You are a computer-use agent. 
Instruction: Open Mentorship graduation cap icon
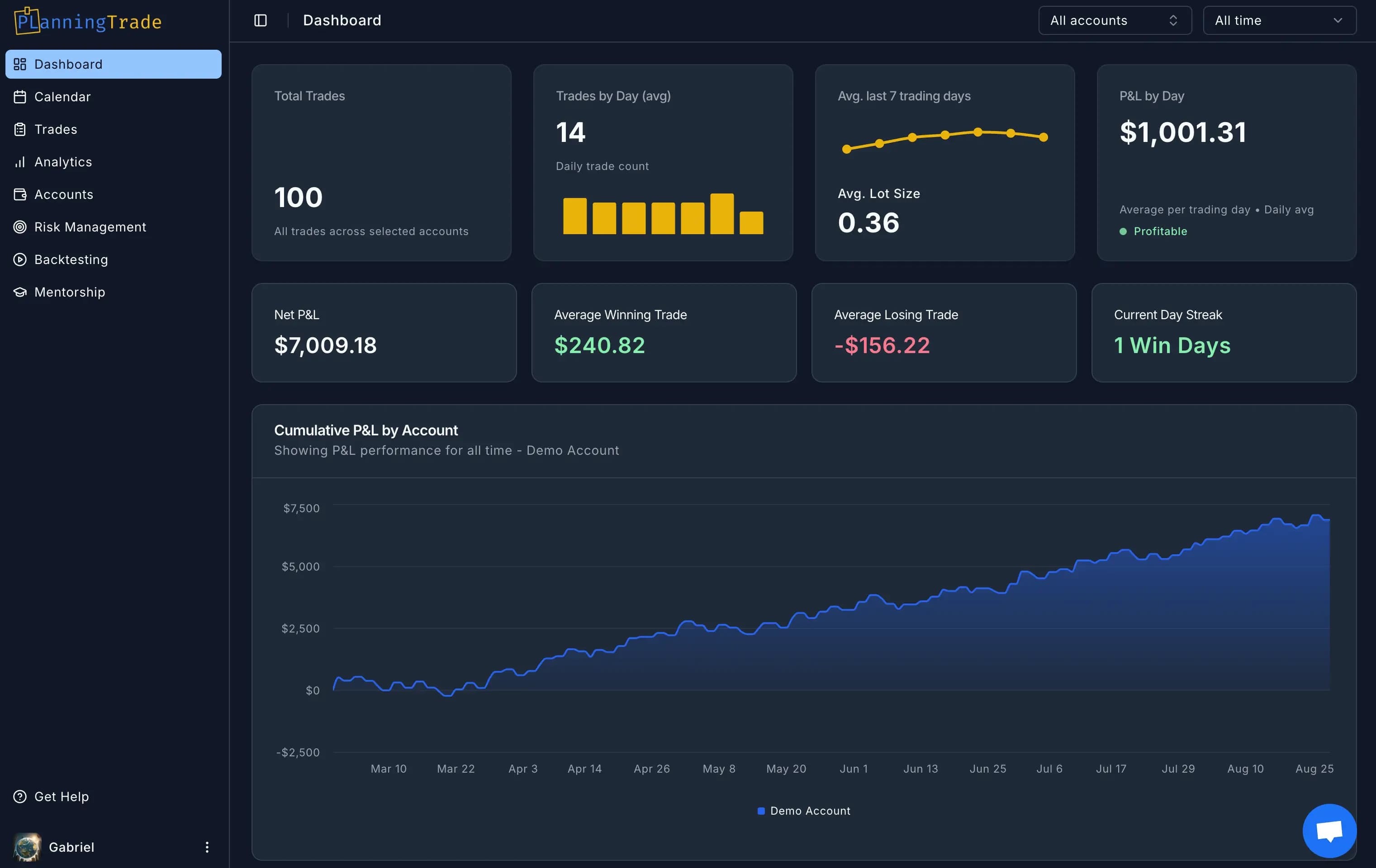tap(20, 292)
